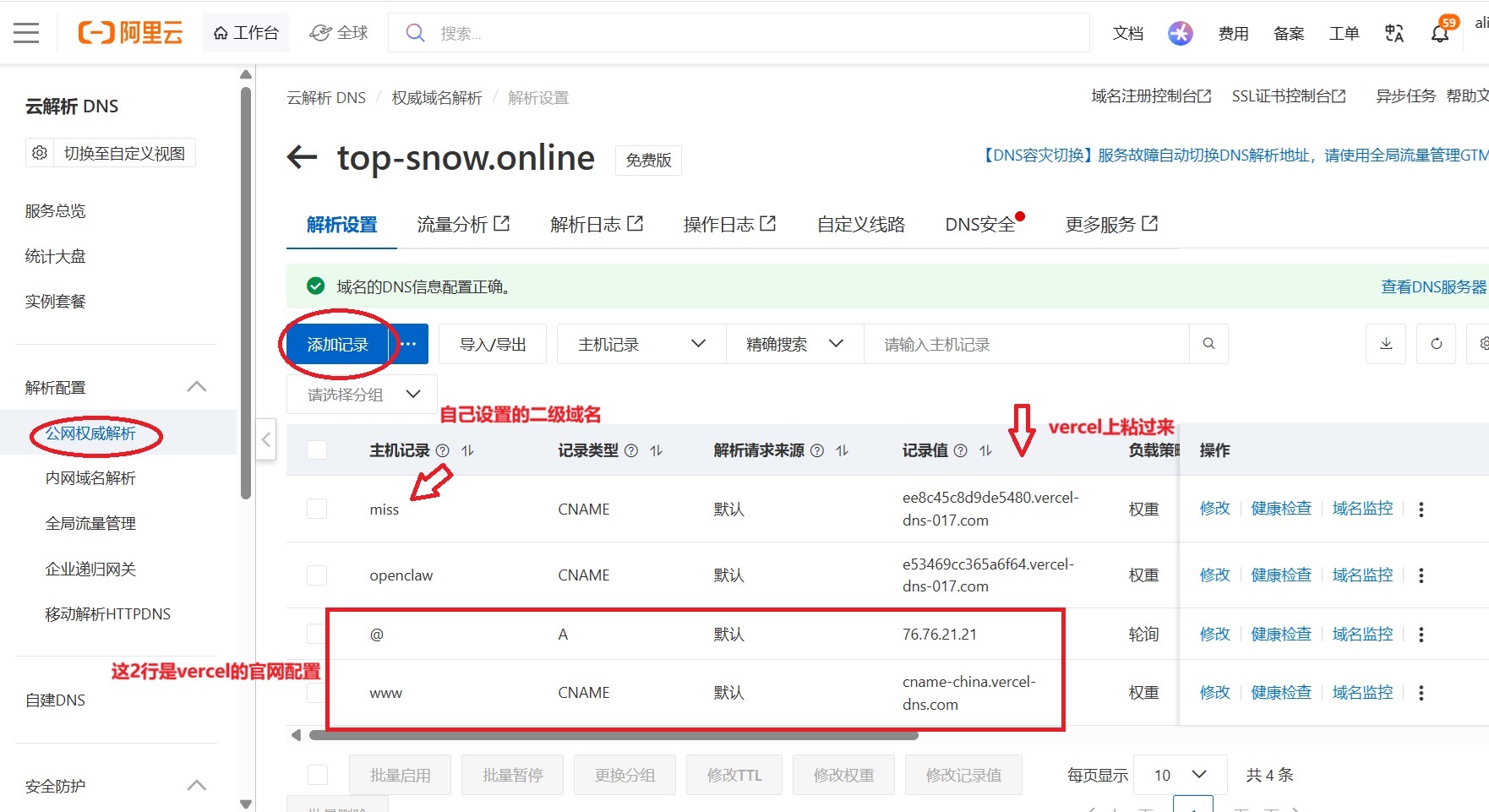This screenshot has width=1489, height=812.
Task: Check the miss record checkbox
Action: (x=317, y=509)
